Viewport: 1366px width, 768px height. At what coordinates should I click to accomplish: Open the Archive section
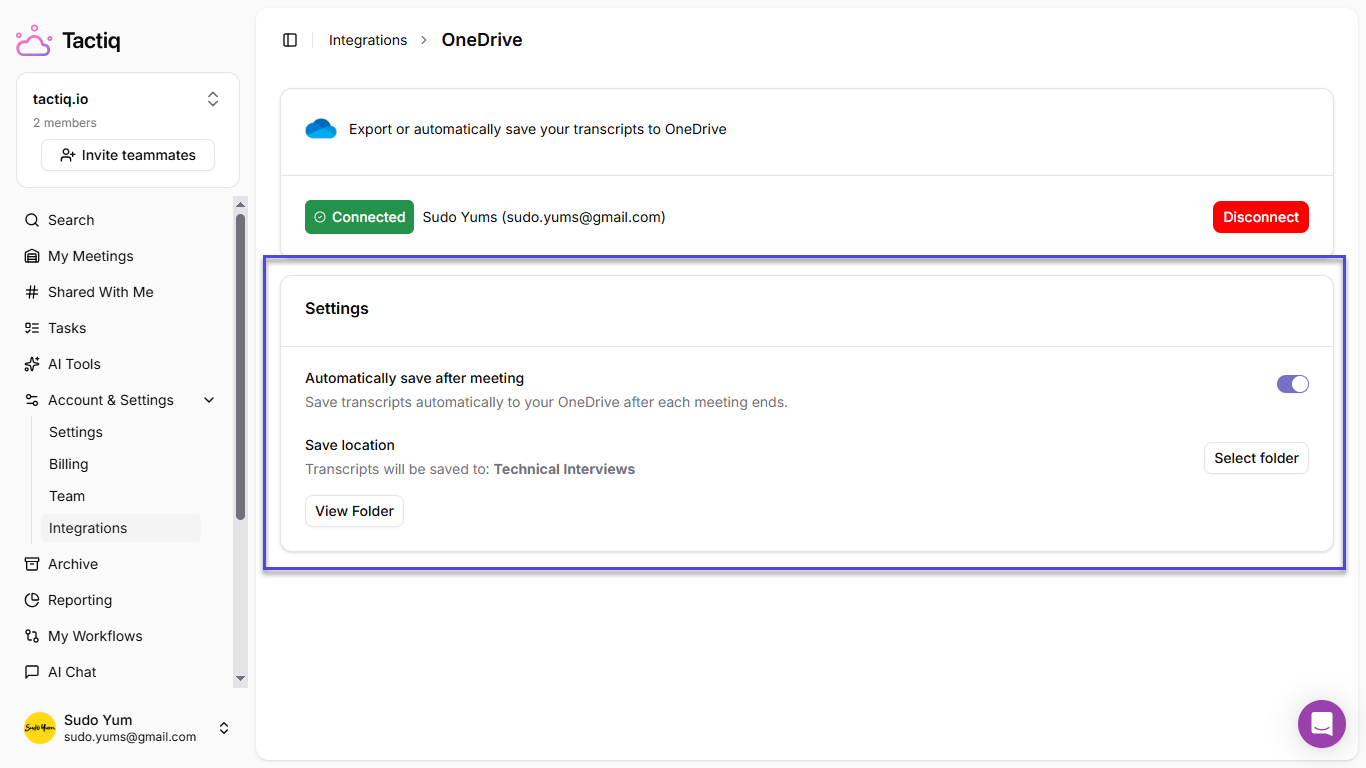click(74, 563)
